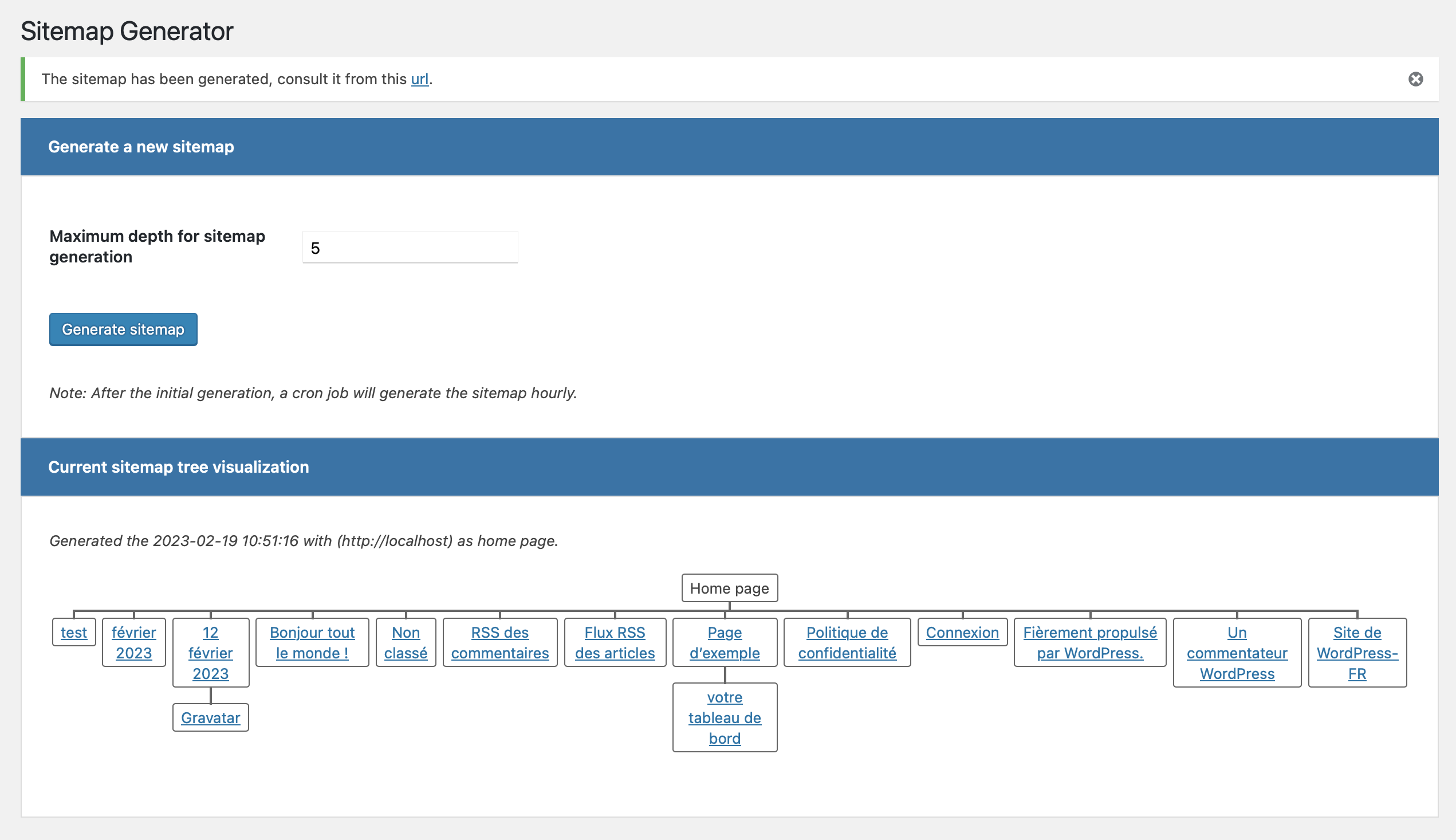Select the Home page root node
1456x840 pixels.
pos(730,588)
